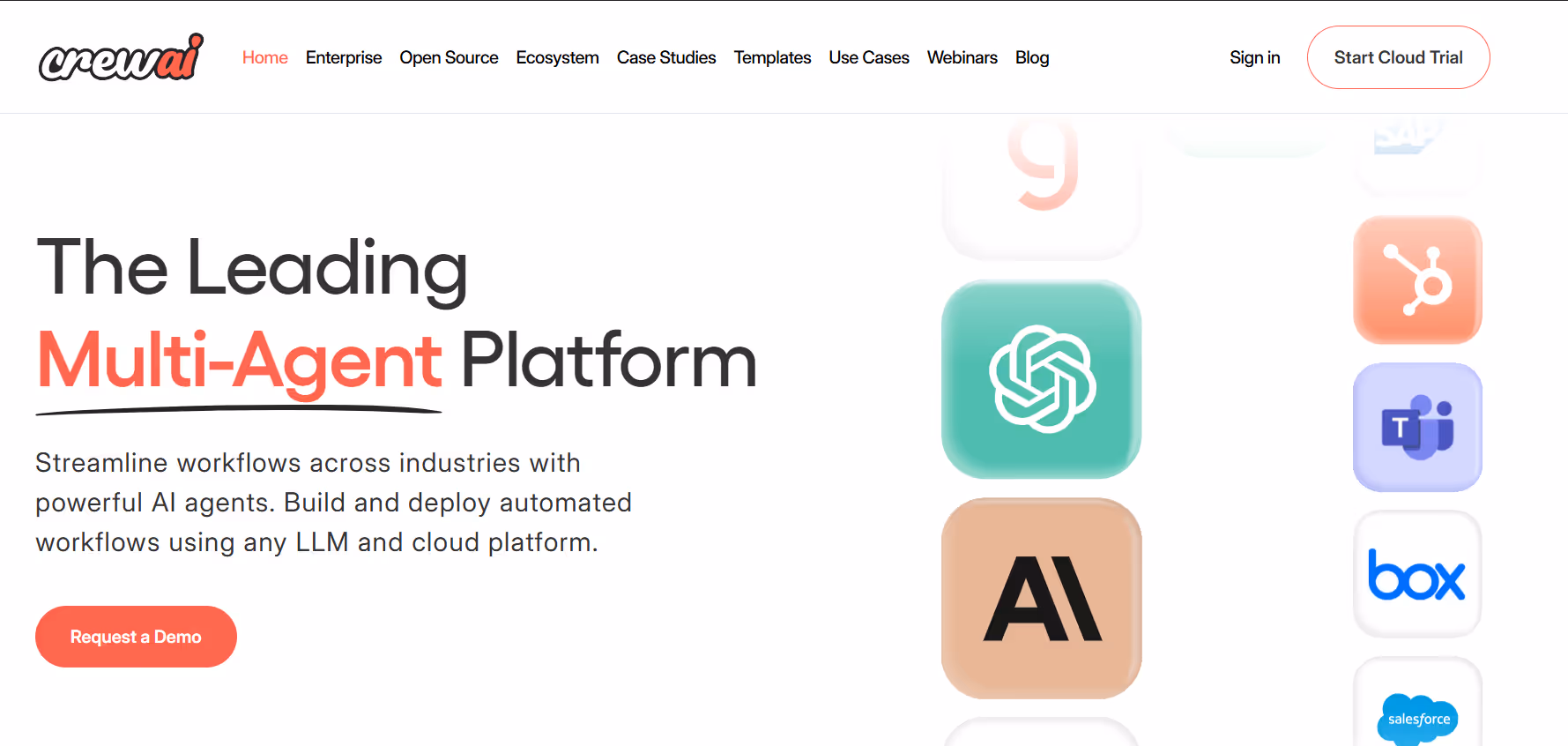Click the Box logo tile
The width and height of the screenshot is (1568, 746).
(1417, 574)
